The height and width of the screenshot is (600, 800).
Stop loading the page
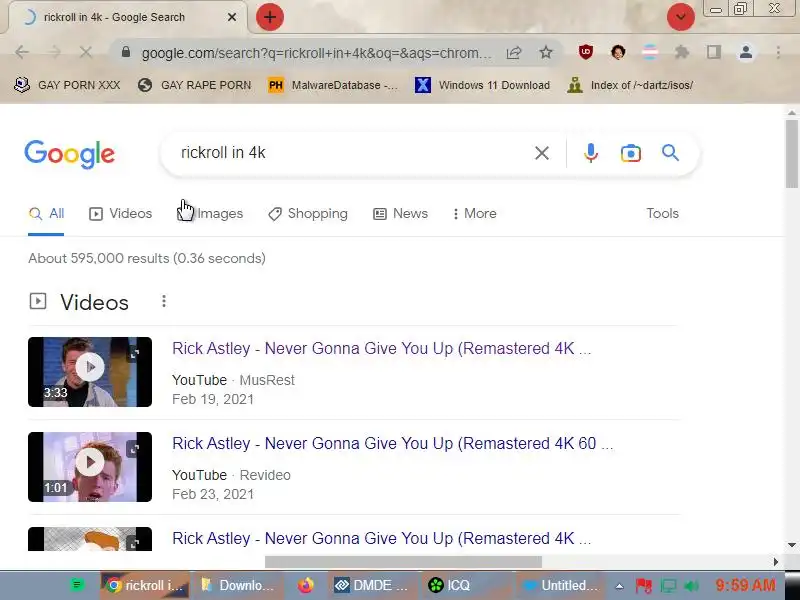click(86, 52)
